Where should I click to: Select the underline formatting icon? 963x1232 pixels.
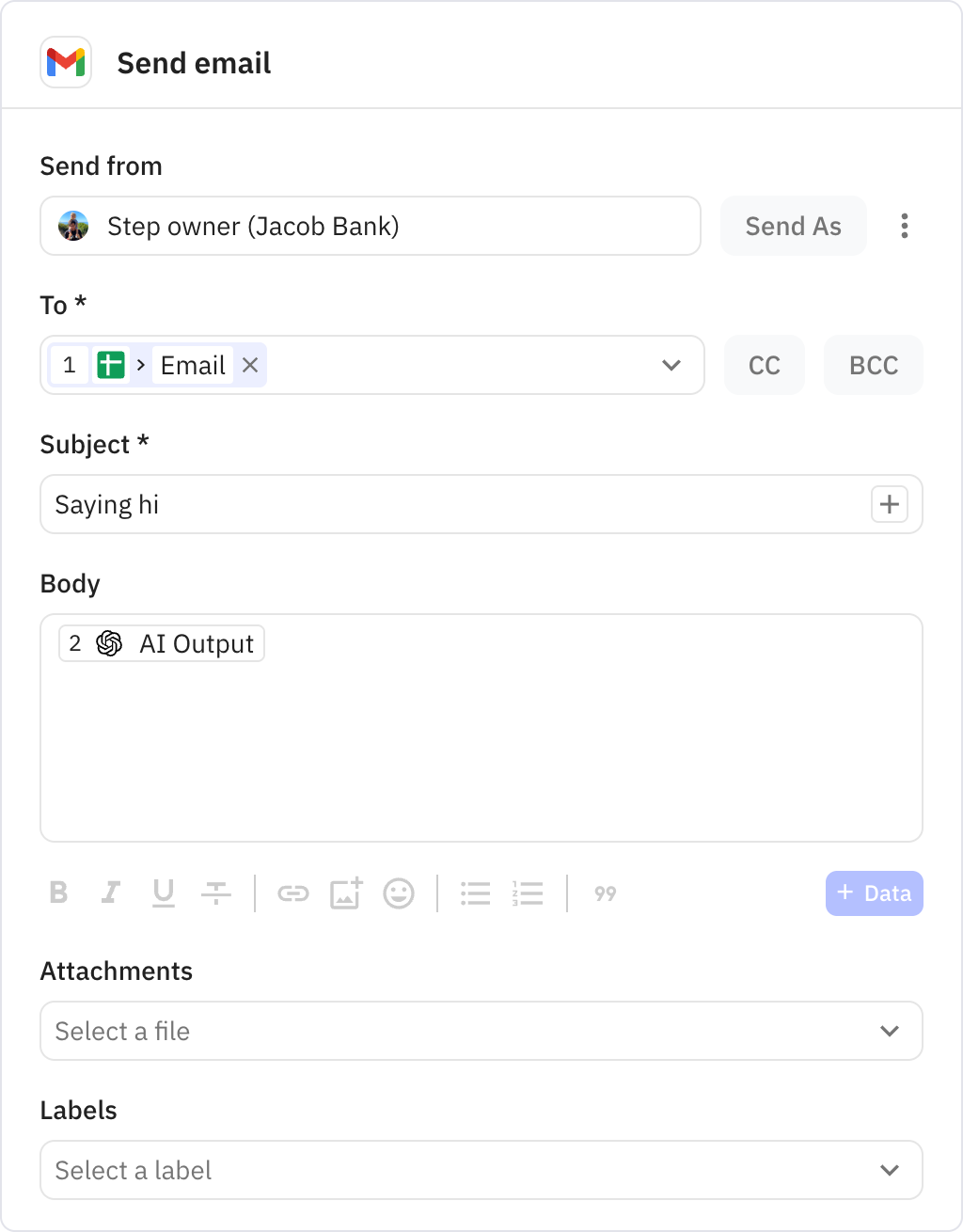click(164, 893)
